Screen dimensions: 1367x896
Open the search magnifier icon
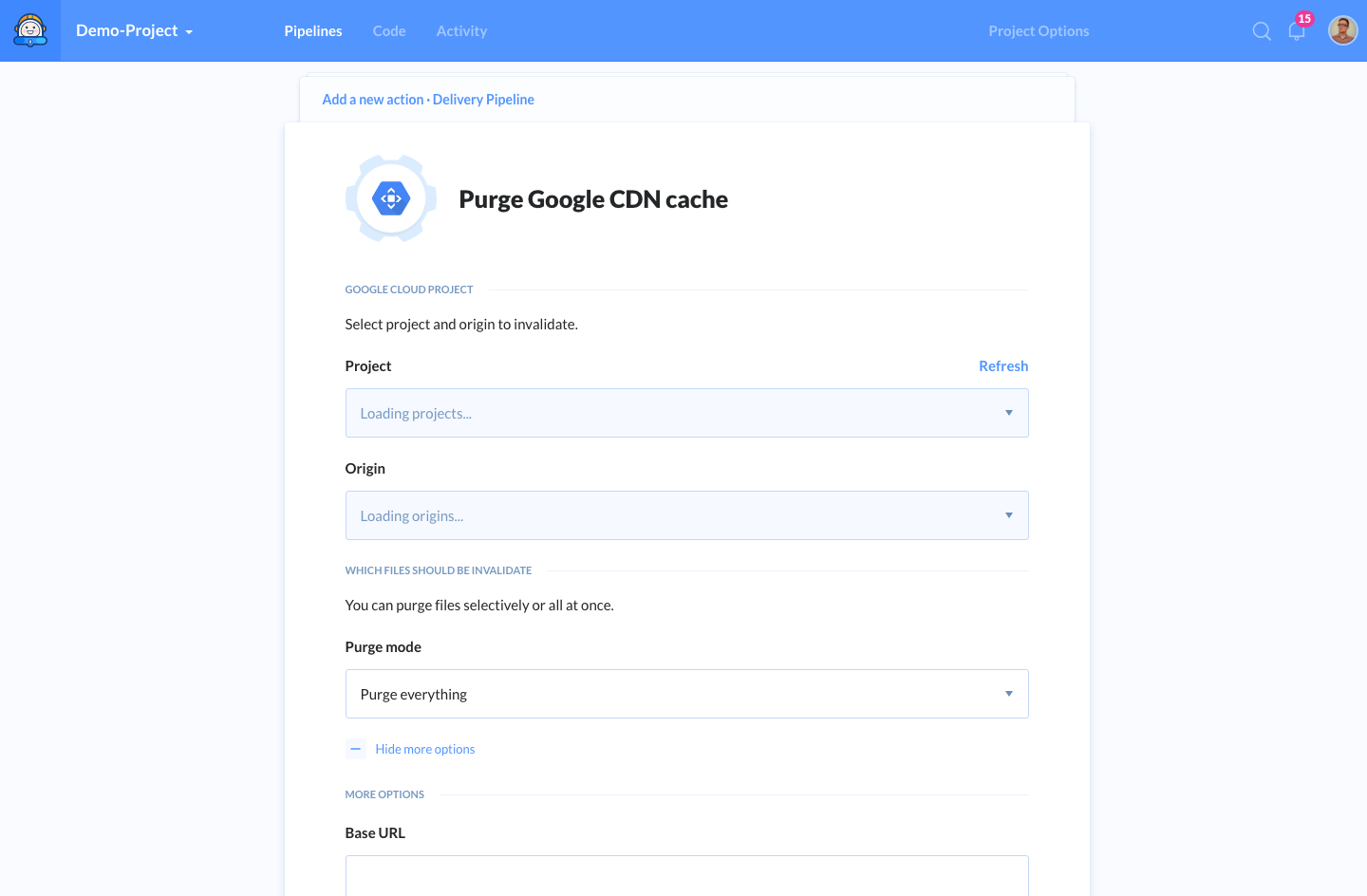[x=1262, y=31]
